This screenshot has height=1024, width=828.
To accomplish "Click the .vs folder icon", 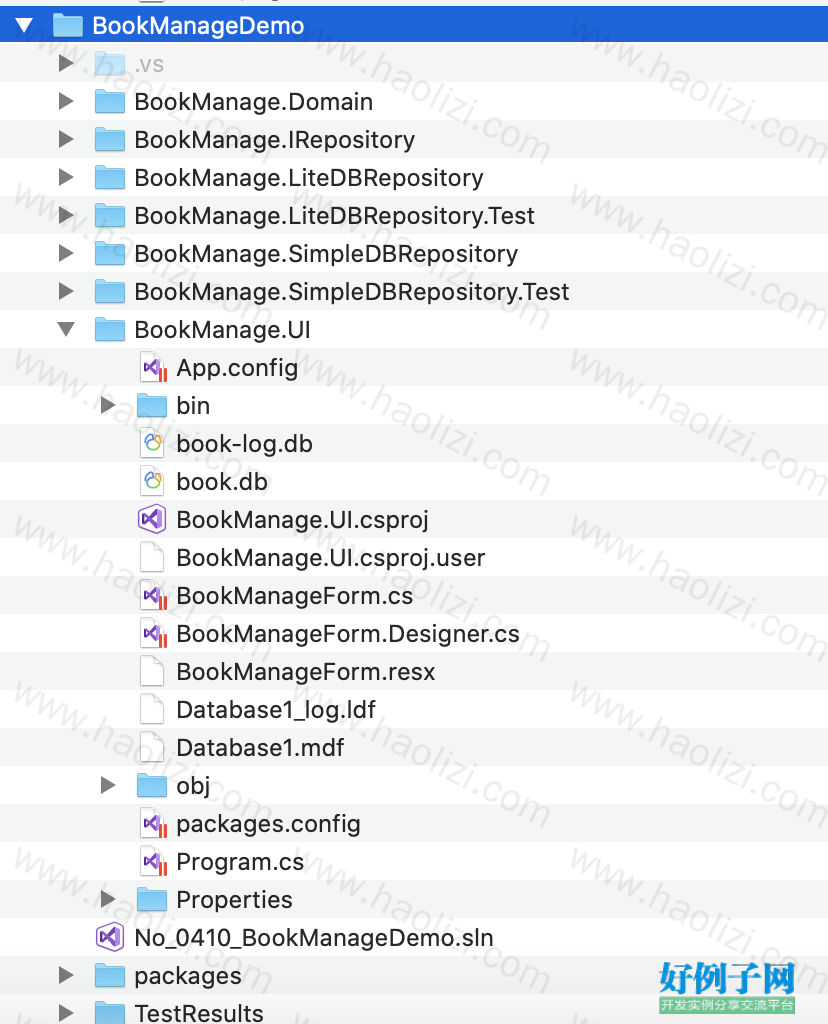I will click(110, 63).
